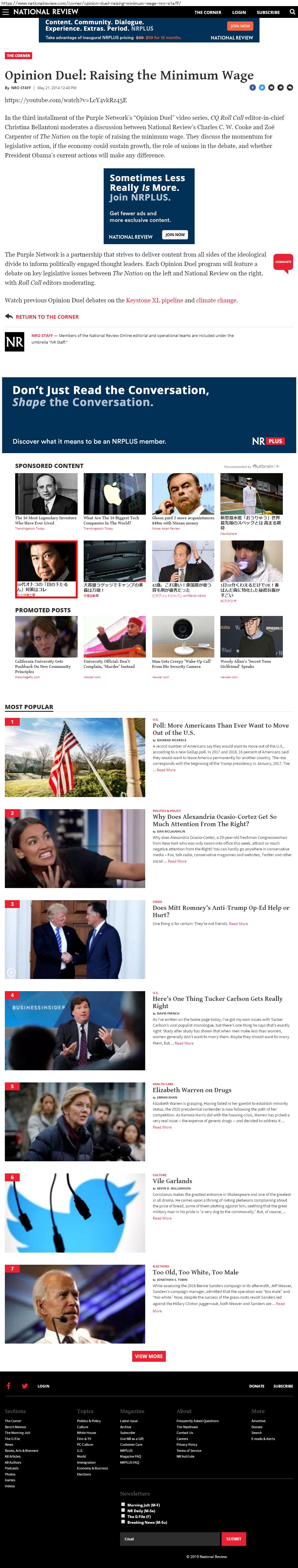Screen dimensions: 298x1568
Task: Click footer Facebook icon
Action: coord(8,1386)
